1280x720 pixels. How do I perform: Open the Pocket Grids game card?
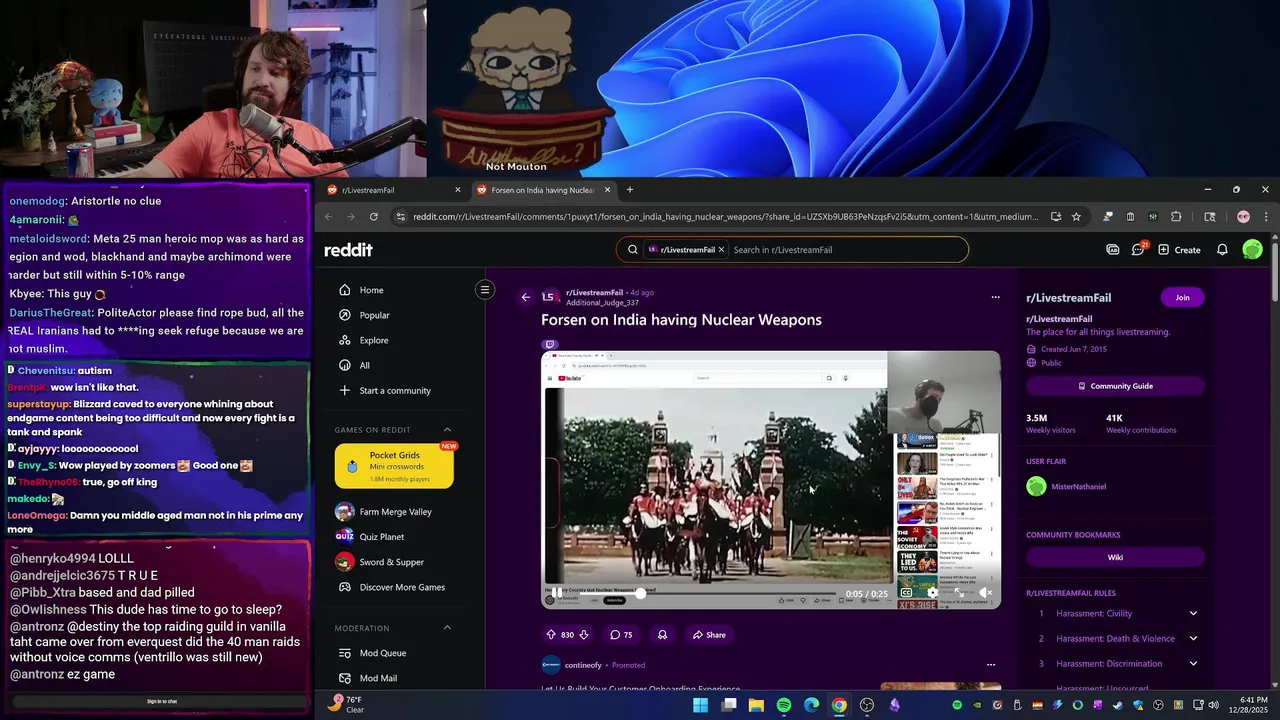click(x=394, y=466)
